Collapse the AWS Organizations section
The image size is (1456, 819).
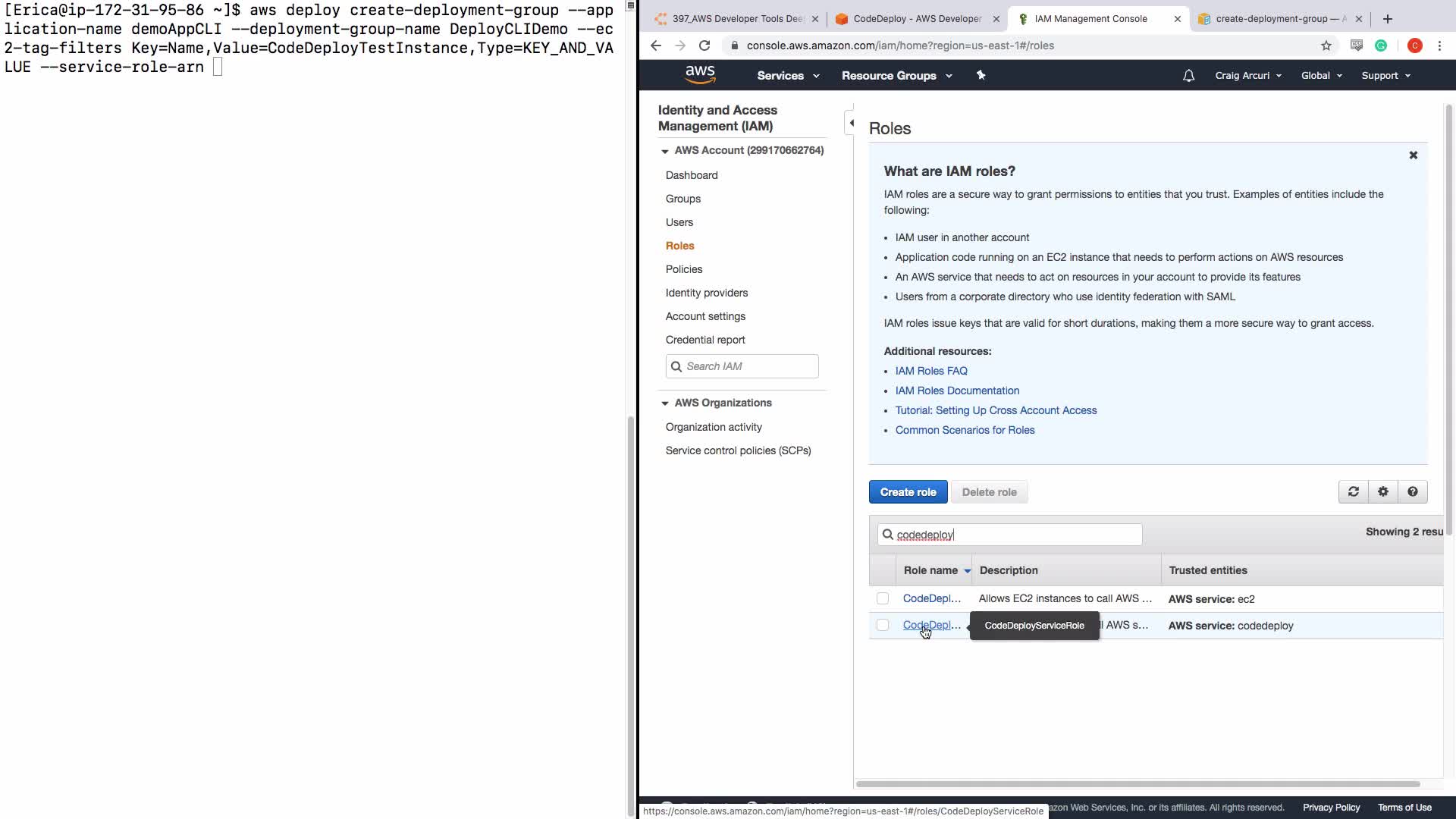tap(665, 403)
